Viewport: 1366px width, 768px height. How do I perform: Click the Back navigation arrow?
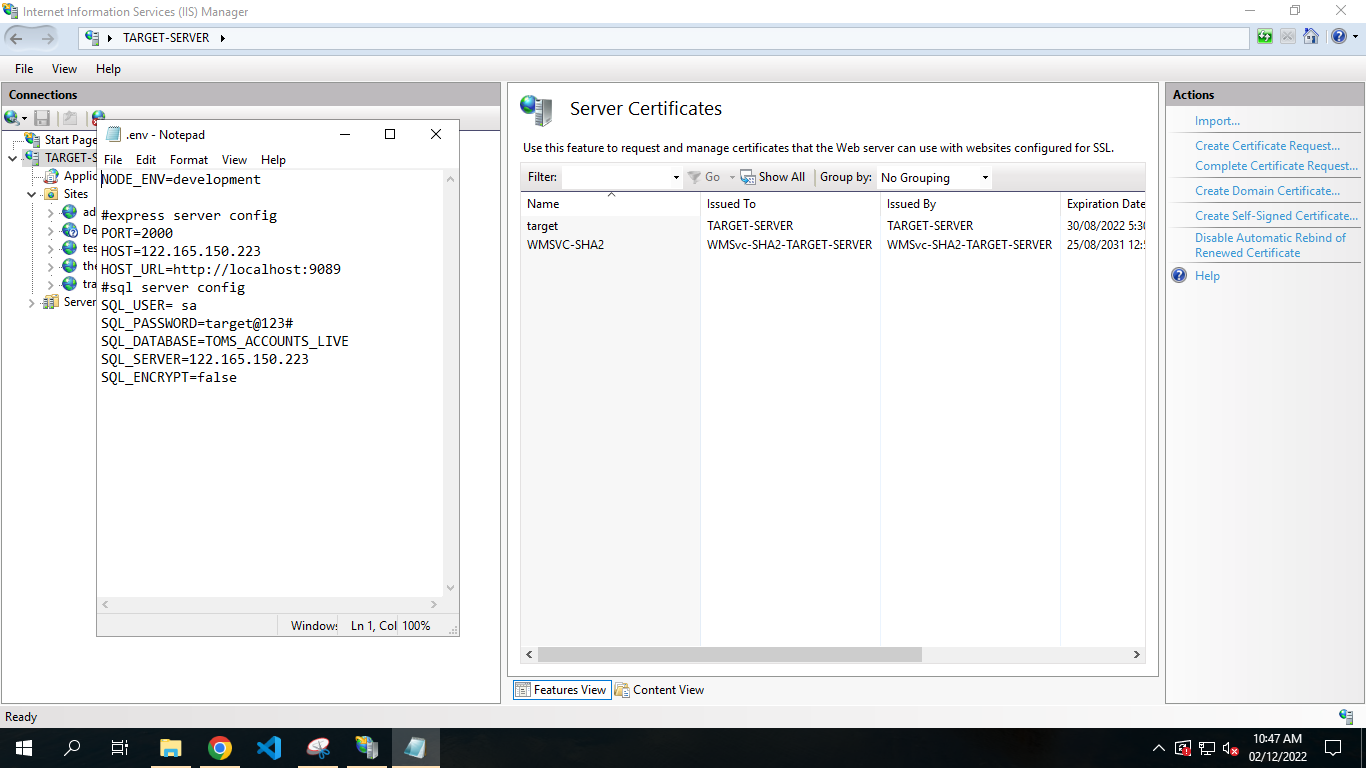coord(17,38)
